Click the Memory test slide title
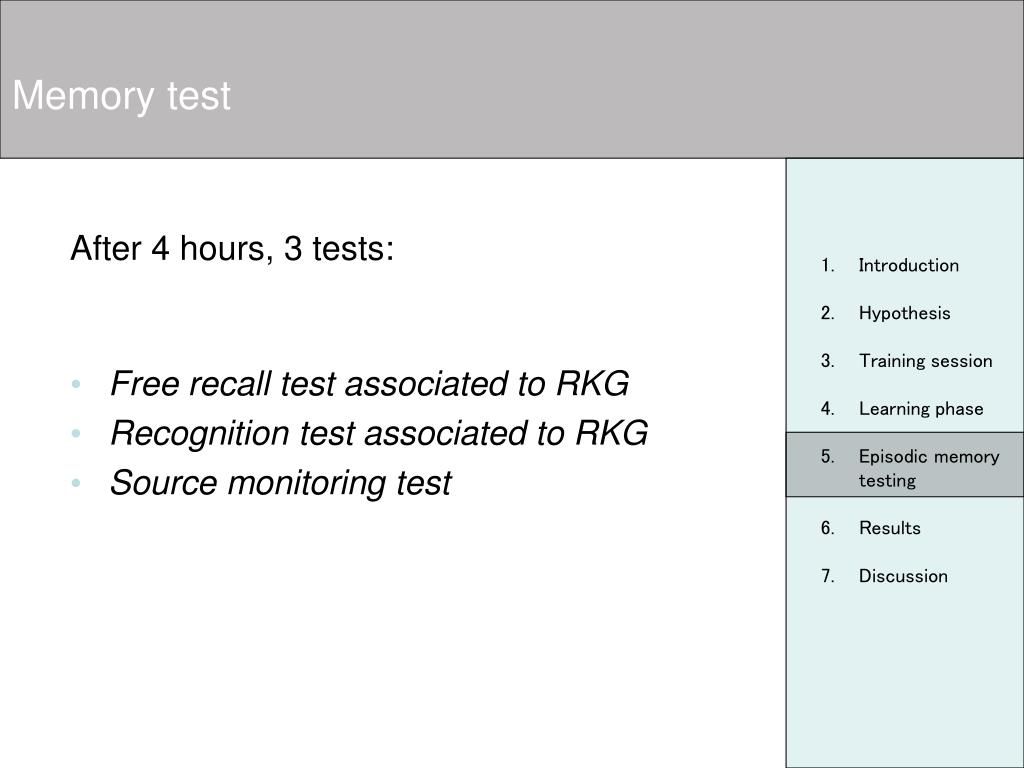 pos(121,95)
